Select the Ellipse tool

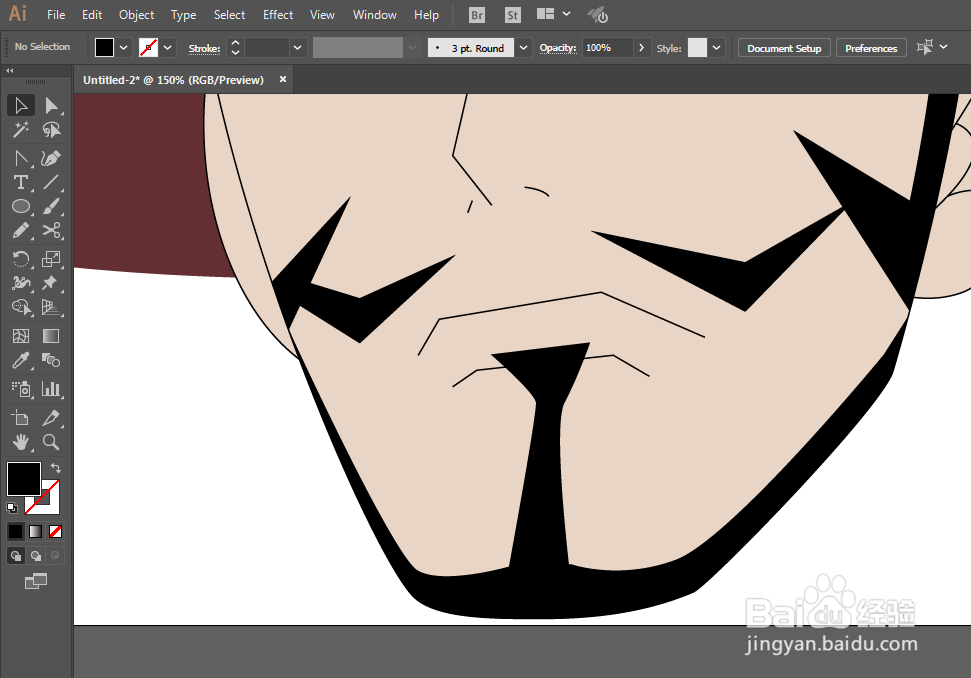click(20, 206)
